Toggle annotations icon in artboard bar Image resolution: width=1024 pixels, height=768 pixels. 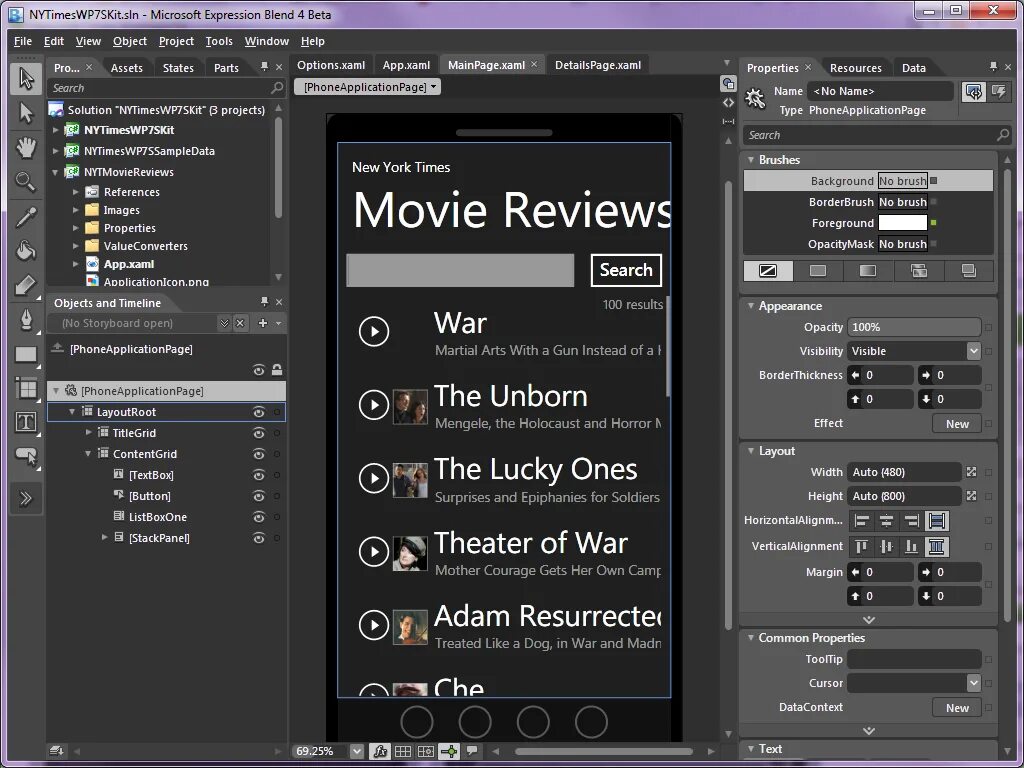(x=472, y=751)
